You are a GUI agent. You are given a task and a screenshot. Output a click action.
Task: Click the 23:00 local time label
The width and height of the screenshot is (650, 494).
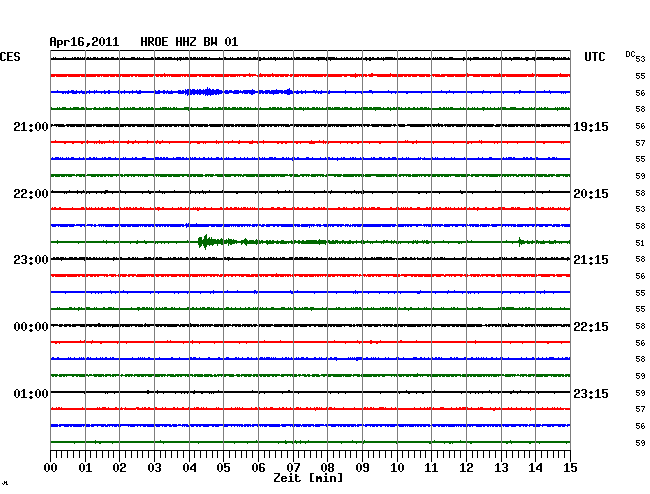click(x=31, y=260)
